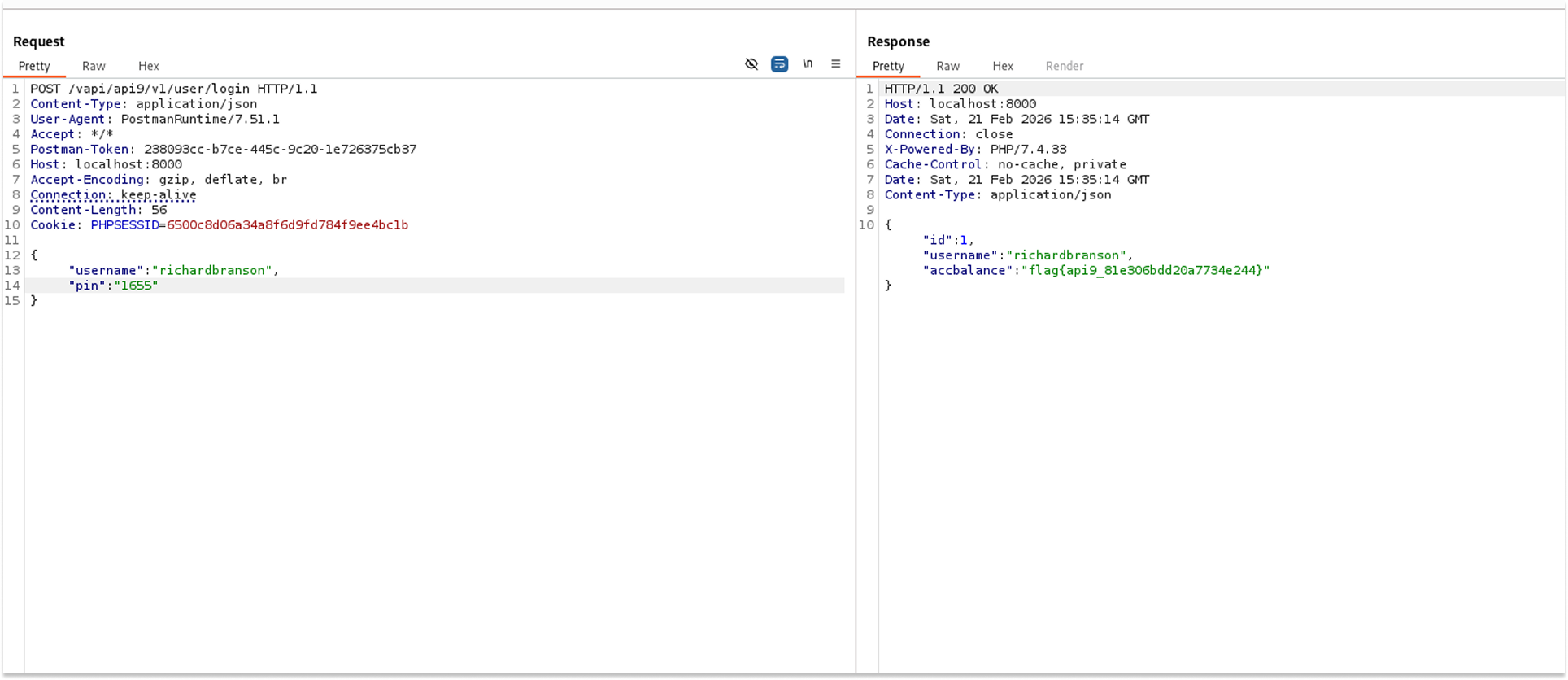Click the red PHPSESSID cookie value
This screenshot has width=1568, height=680.
pos(287,225)
